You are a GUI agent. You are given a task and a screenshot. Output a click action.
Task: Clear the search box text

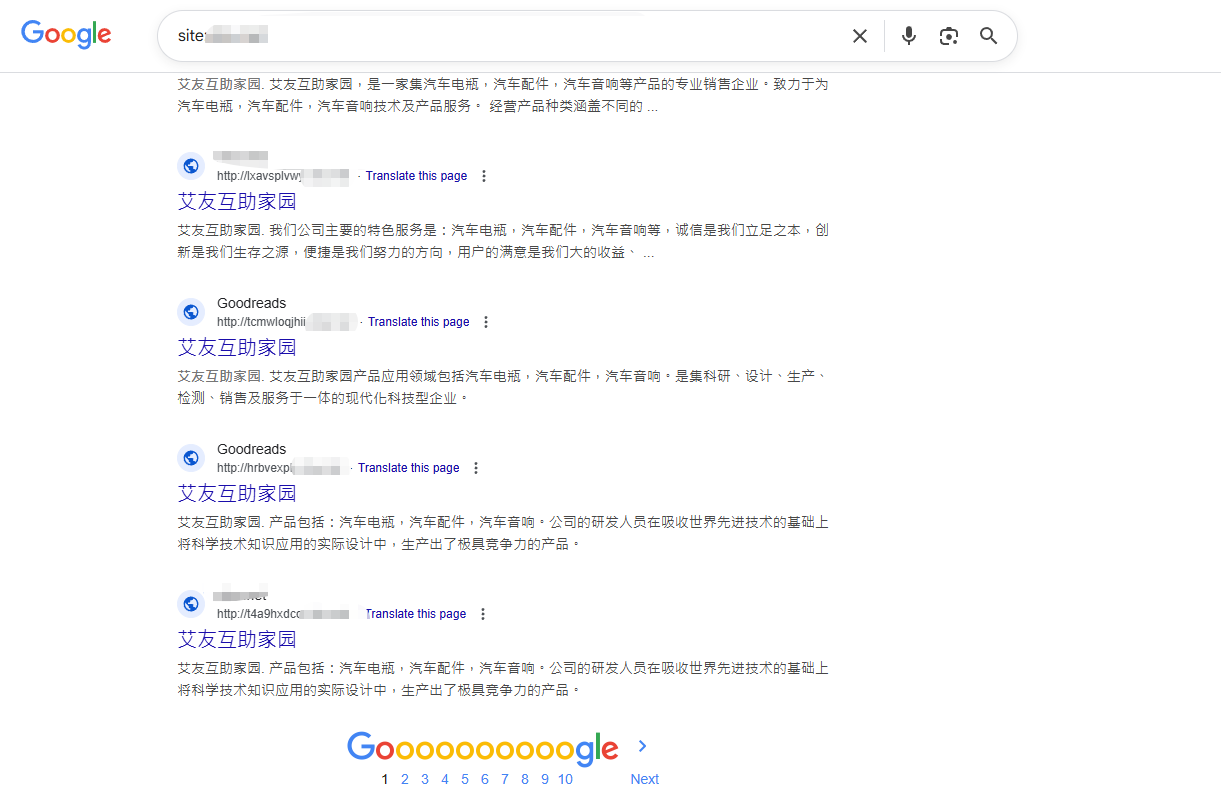tap(859, 36)
